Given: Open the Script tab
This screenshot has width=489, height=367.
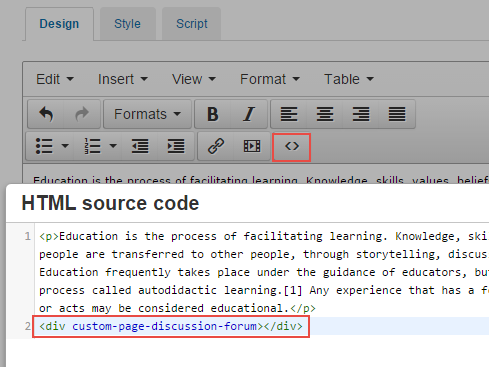Looking at the screenshot, I should (192, 24).
